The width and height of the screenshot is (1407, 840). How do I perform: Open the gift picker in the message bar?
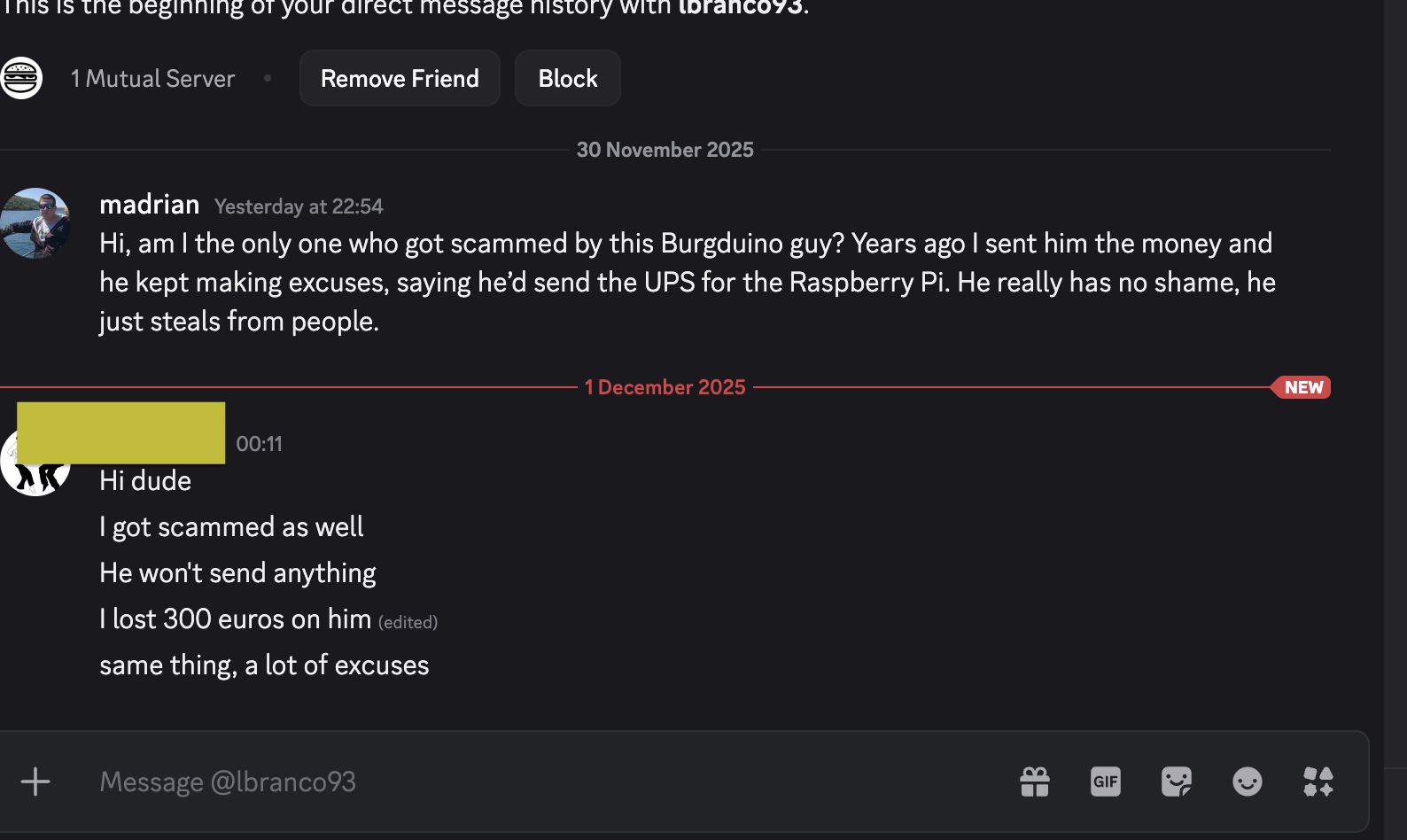coord(1034,782)
